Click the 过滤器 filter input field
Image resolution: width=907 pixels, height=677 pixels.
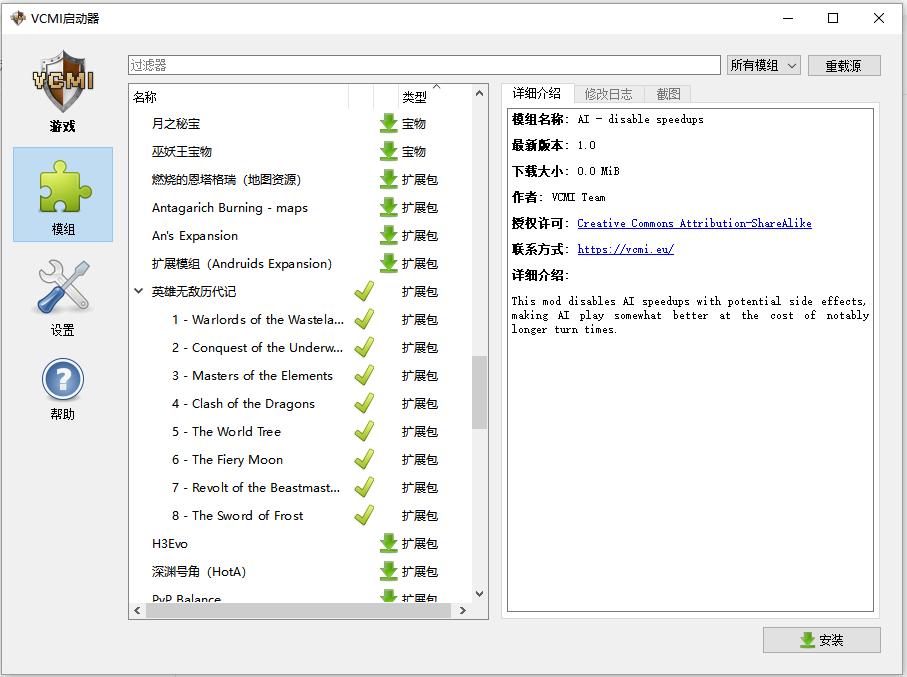click(424, 65)
